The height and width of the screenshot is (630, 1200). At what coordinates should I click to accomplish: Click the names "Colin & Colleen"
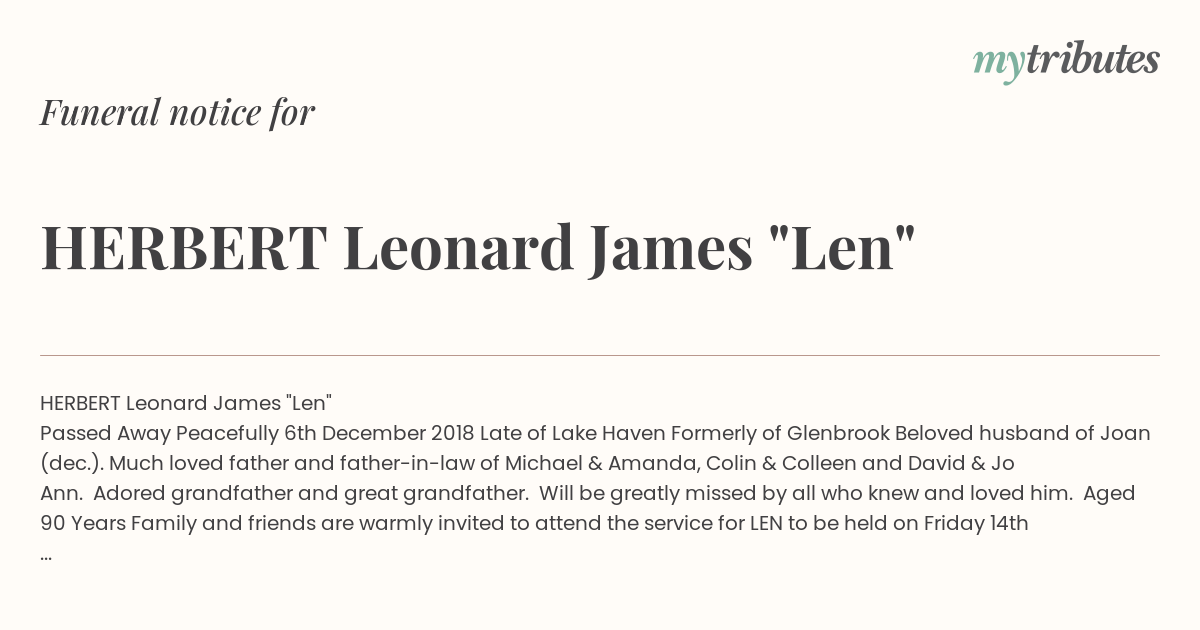click(779, 463)
